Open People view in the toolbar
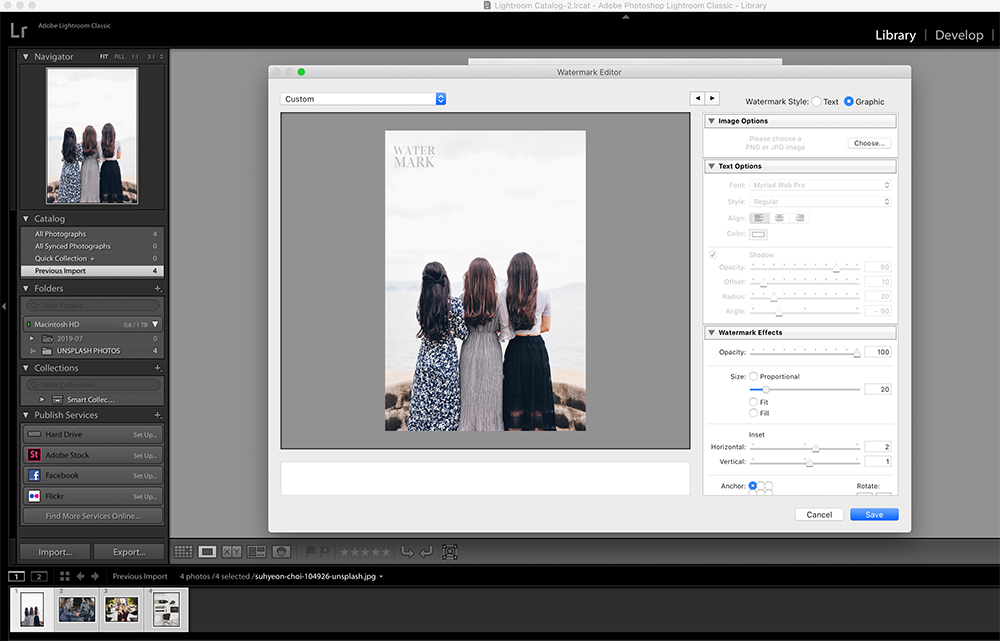Screen dimensions: 1000x641 tap(283, 551)
